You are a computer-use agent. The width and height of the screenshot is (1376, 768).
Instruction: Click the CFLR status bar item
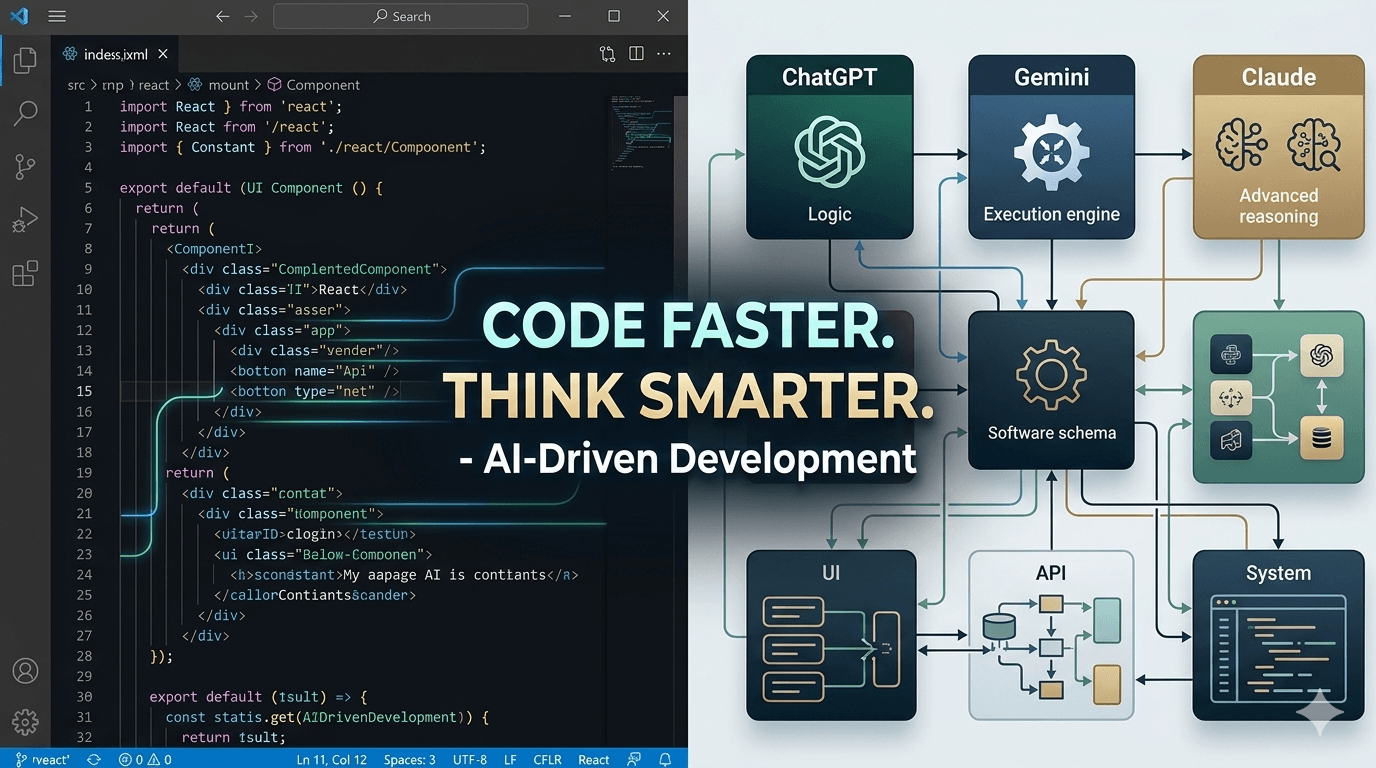[x=548, y=759]
